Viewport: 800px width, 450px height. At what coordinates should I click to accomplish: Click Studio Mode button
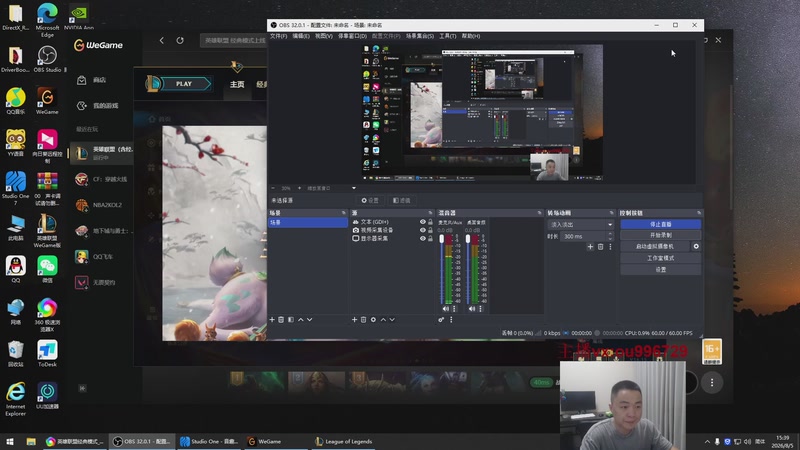(661, 258)
